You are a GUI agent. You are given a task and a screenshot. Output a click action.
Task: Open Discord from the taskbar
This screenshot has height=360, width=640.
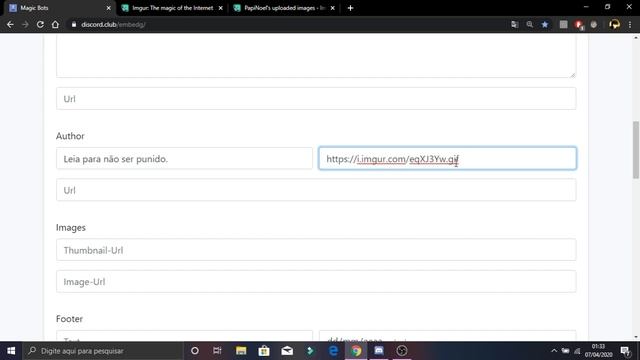[x=379, y=351]
